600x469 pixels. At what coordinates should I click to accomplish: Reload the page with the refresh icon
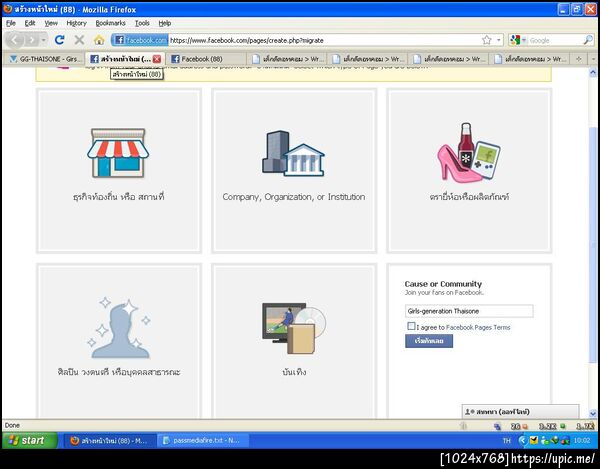[x=59, y=40]
